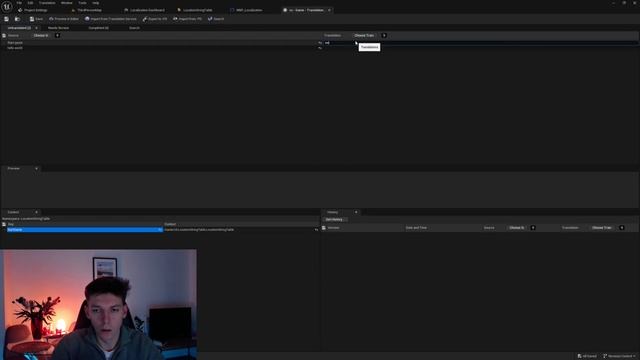The image size is (640, 360).
Task: Open the Help menu
Action: pyautogui.click(x=96, y=3)
